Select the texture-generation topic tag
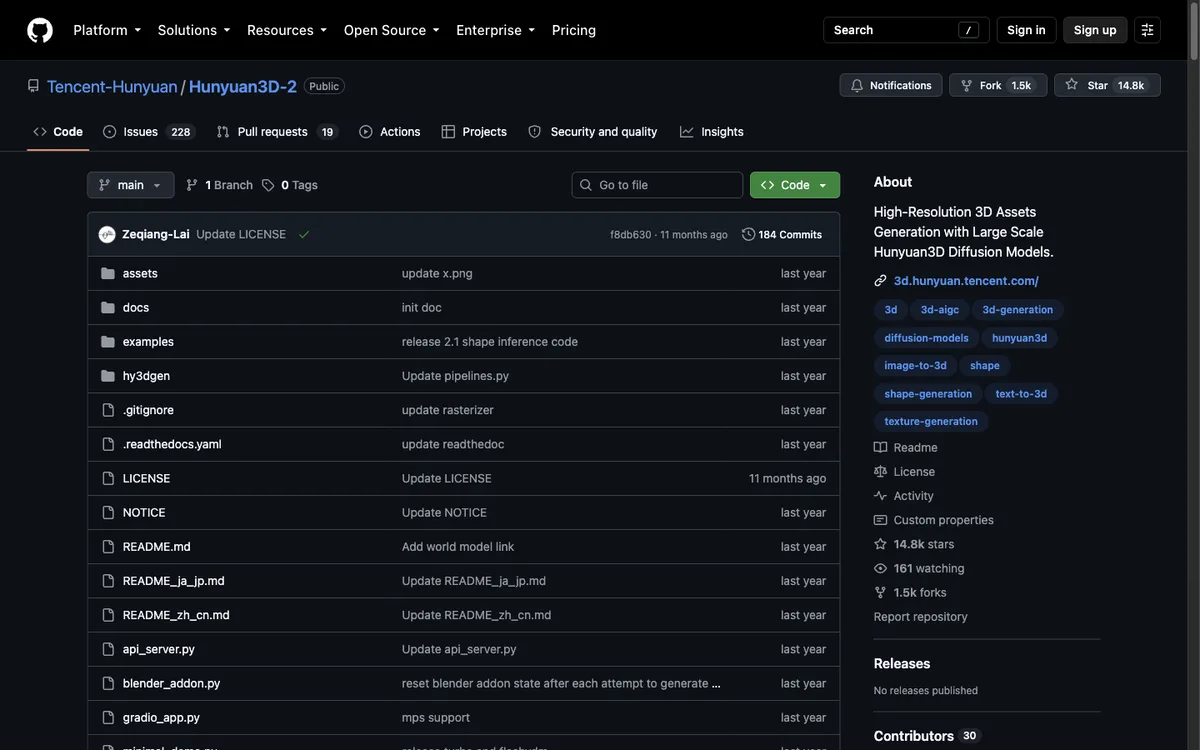 click(x=931, y=422)
